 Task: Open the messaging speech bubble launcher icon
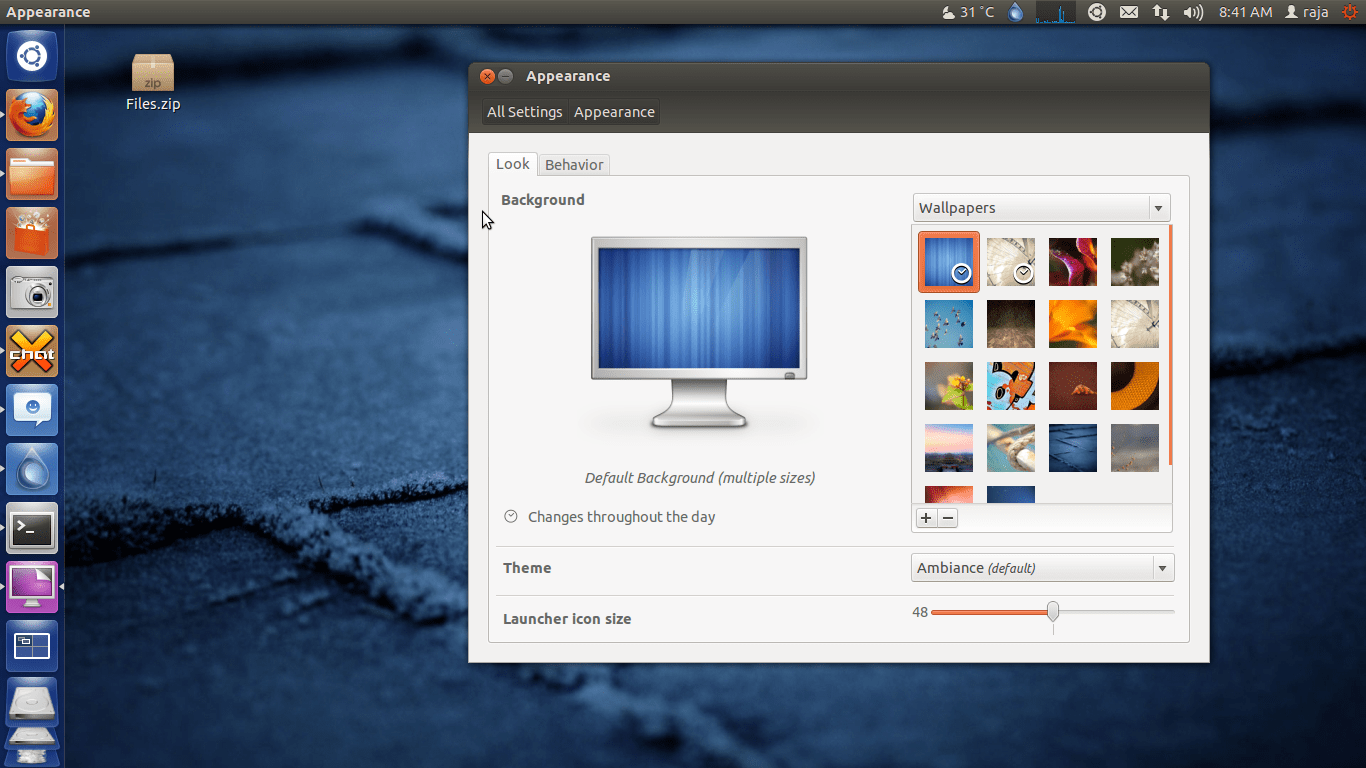click(32, 410)
